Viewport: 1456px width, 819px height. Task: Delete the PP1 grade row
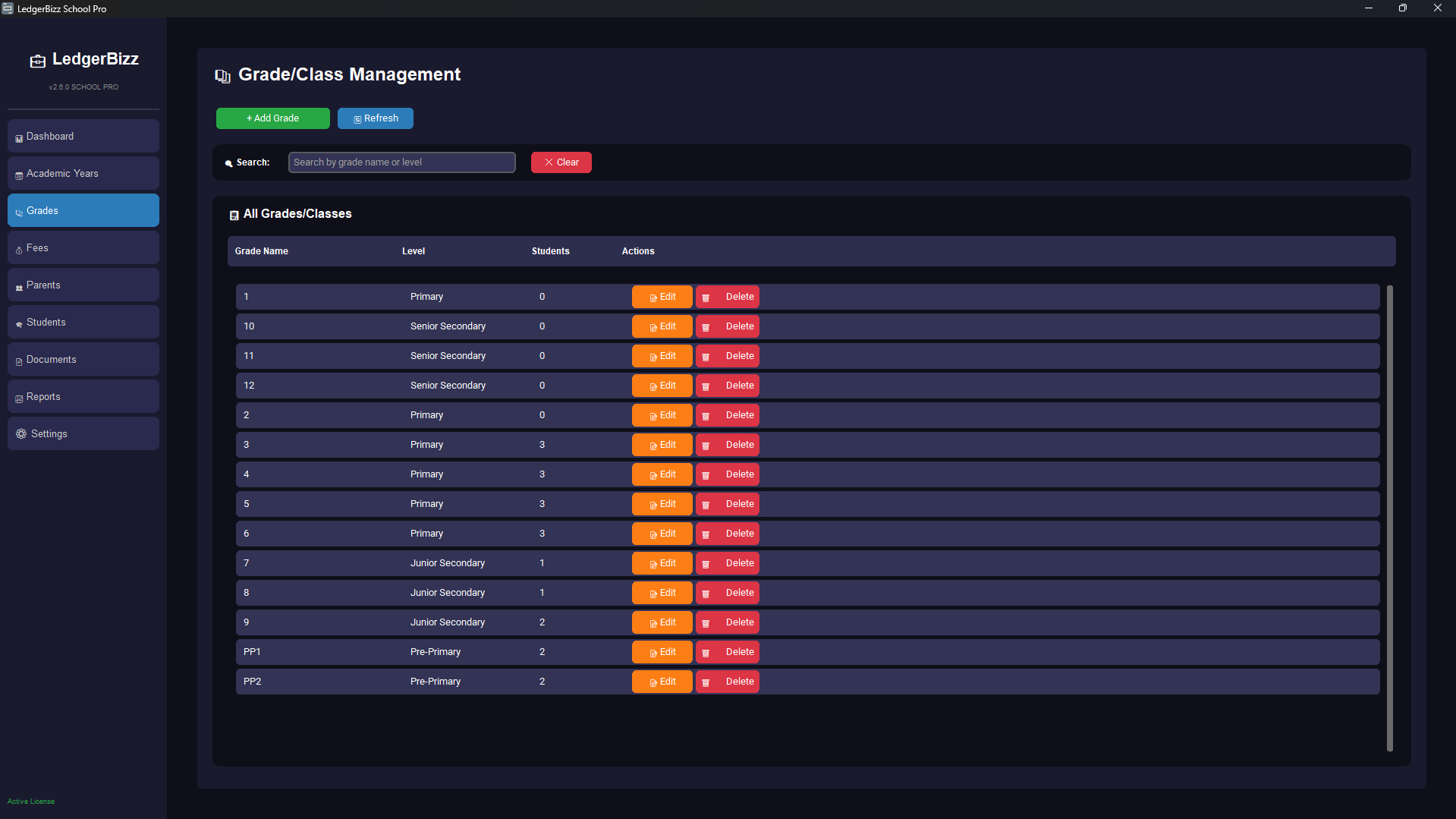[x=728, y=652]
